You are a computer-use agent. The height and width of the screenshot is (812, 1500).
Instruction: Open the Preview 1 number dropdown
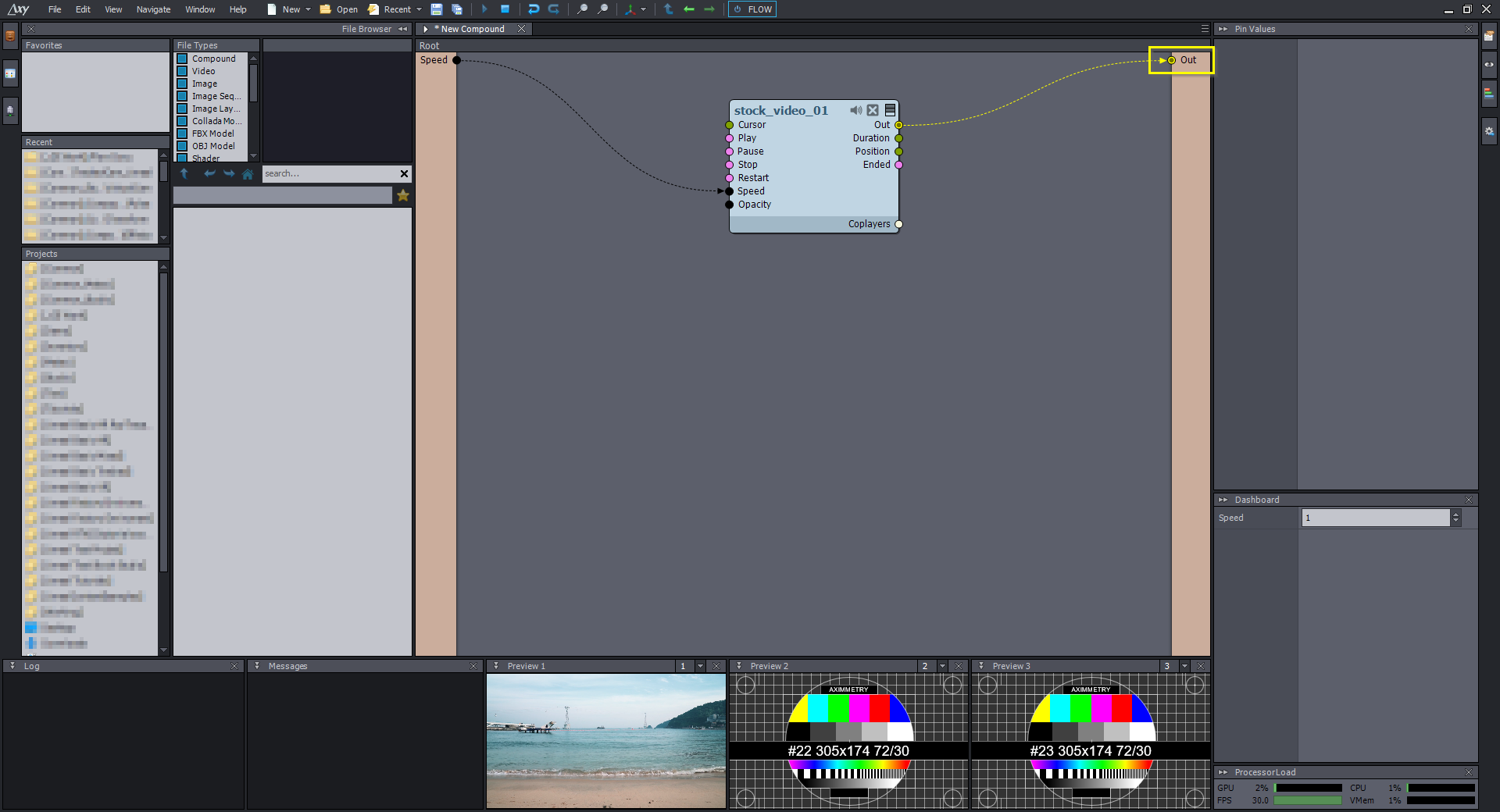[x=700, y=666]
